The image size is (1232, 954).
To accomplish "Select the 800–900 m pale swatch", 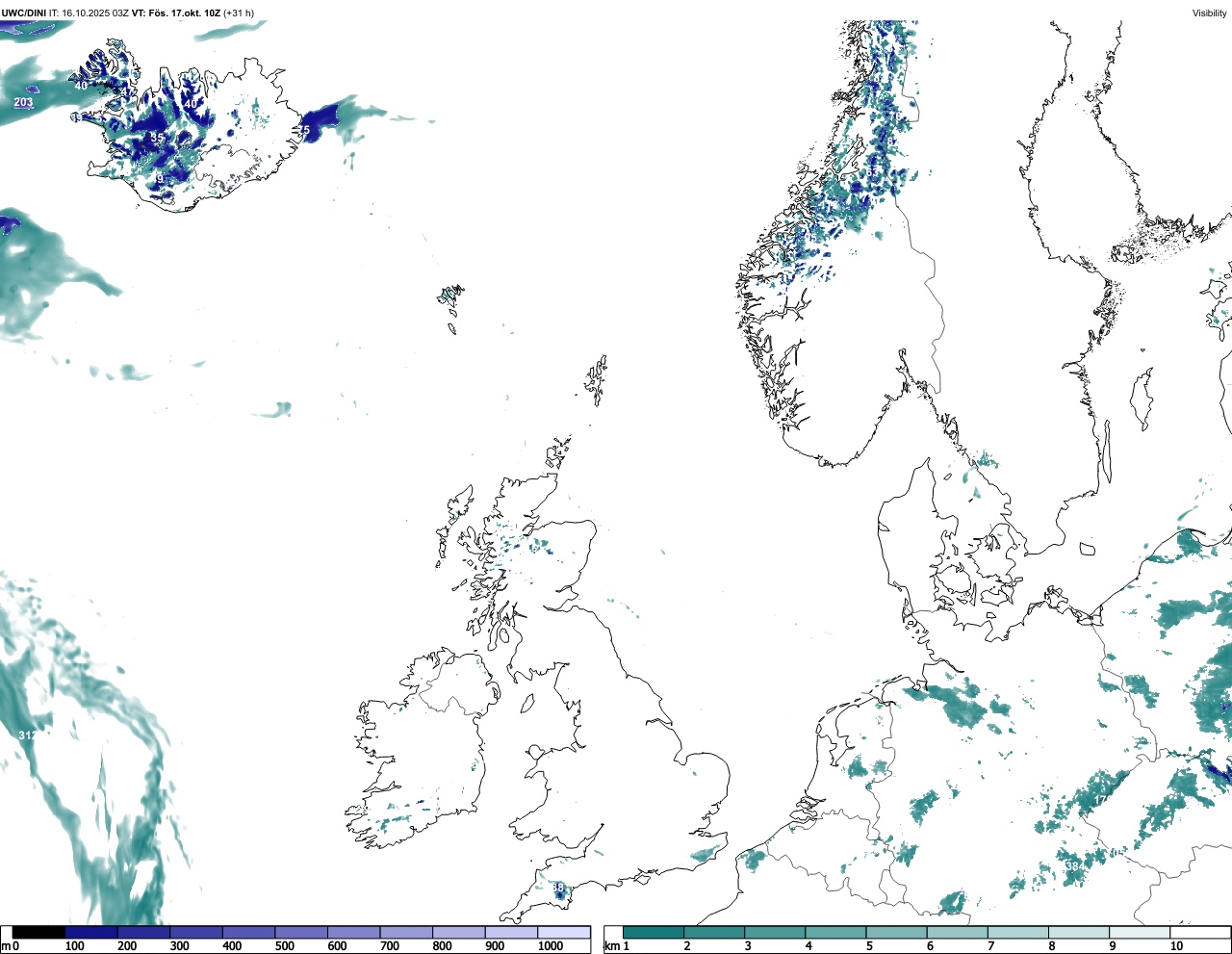I will [x=458, y=932].
